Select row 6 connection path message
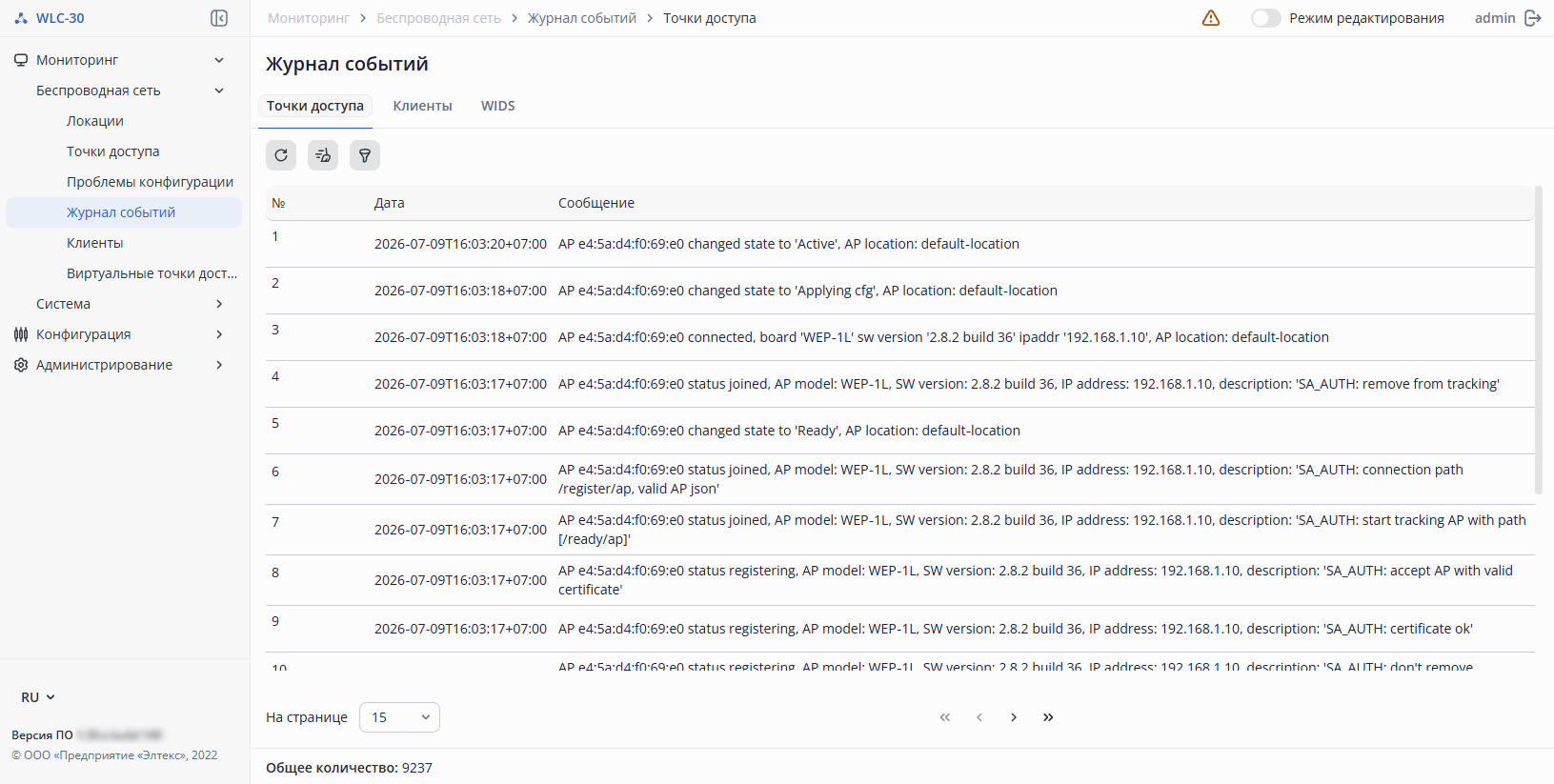The image size is (1554, 784). [1011, 479]
